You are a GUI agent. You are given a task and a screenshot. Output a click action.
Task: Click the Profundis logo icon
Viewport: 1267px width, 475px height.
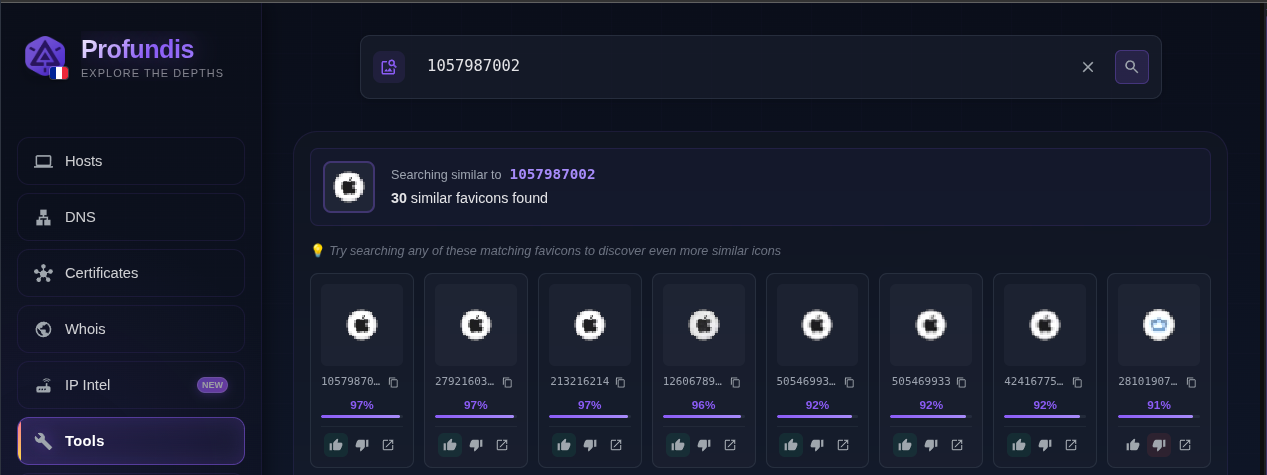45,56
